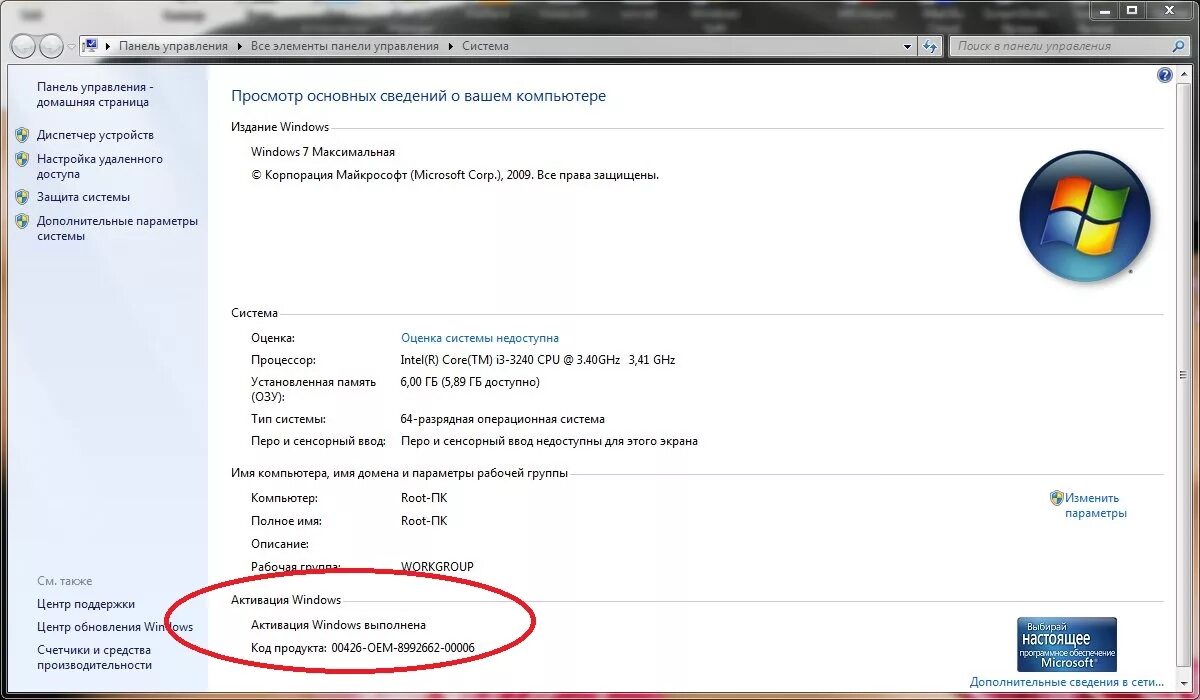Click 'WORKGROUP' workgroup value
This screenshot has width=1200, height=700.
(x=437, y=566)
